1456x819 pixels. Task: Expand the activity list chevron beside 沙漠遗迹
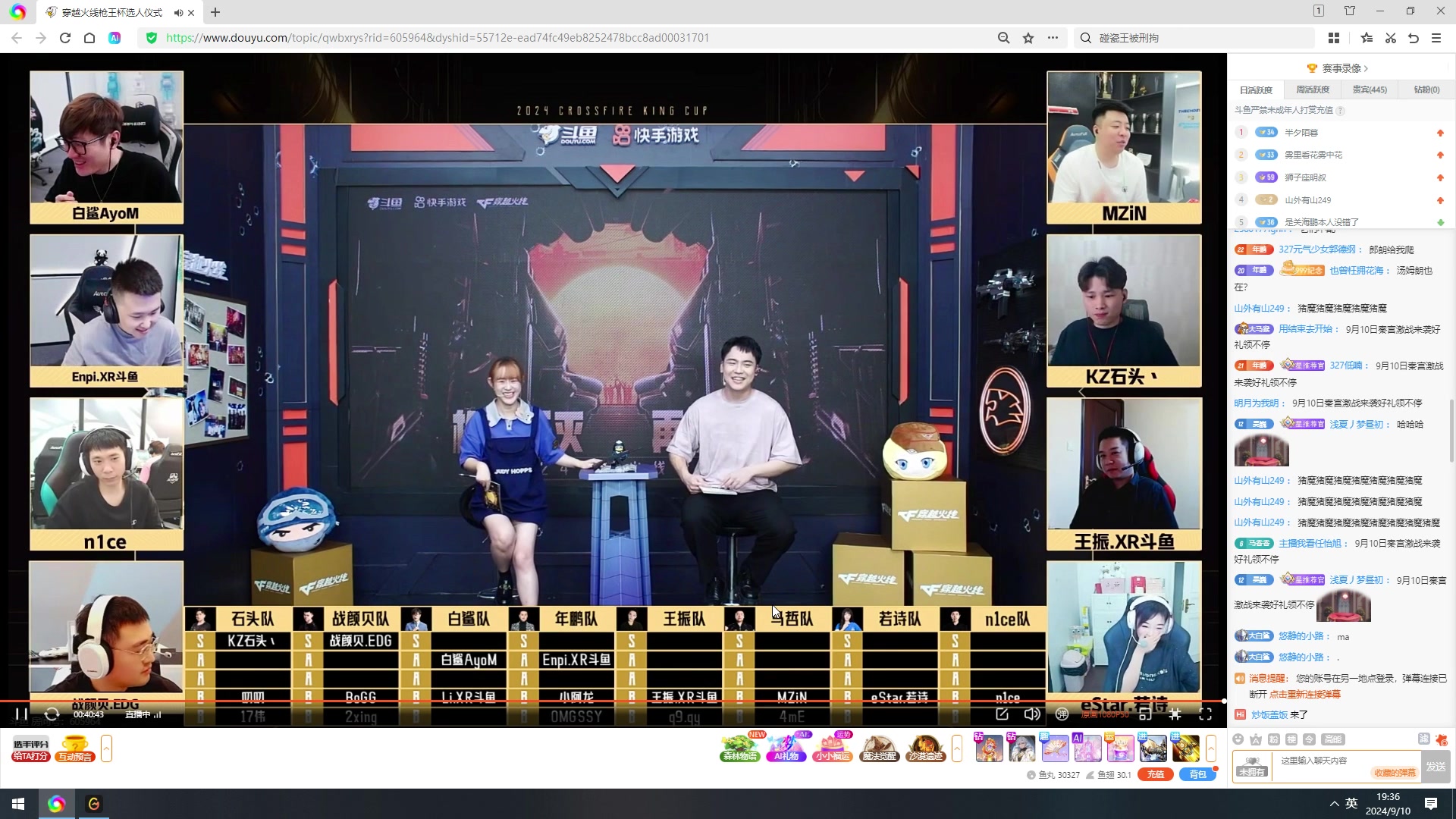957,748
